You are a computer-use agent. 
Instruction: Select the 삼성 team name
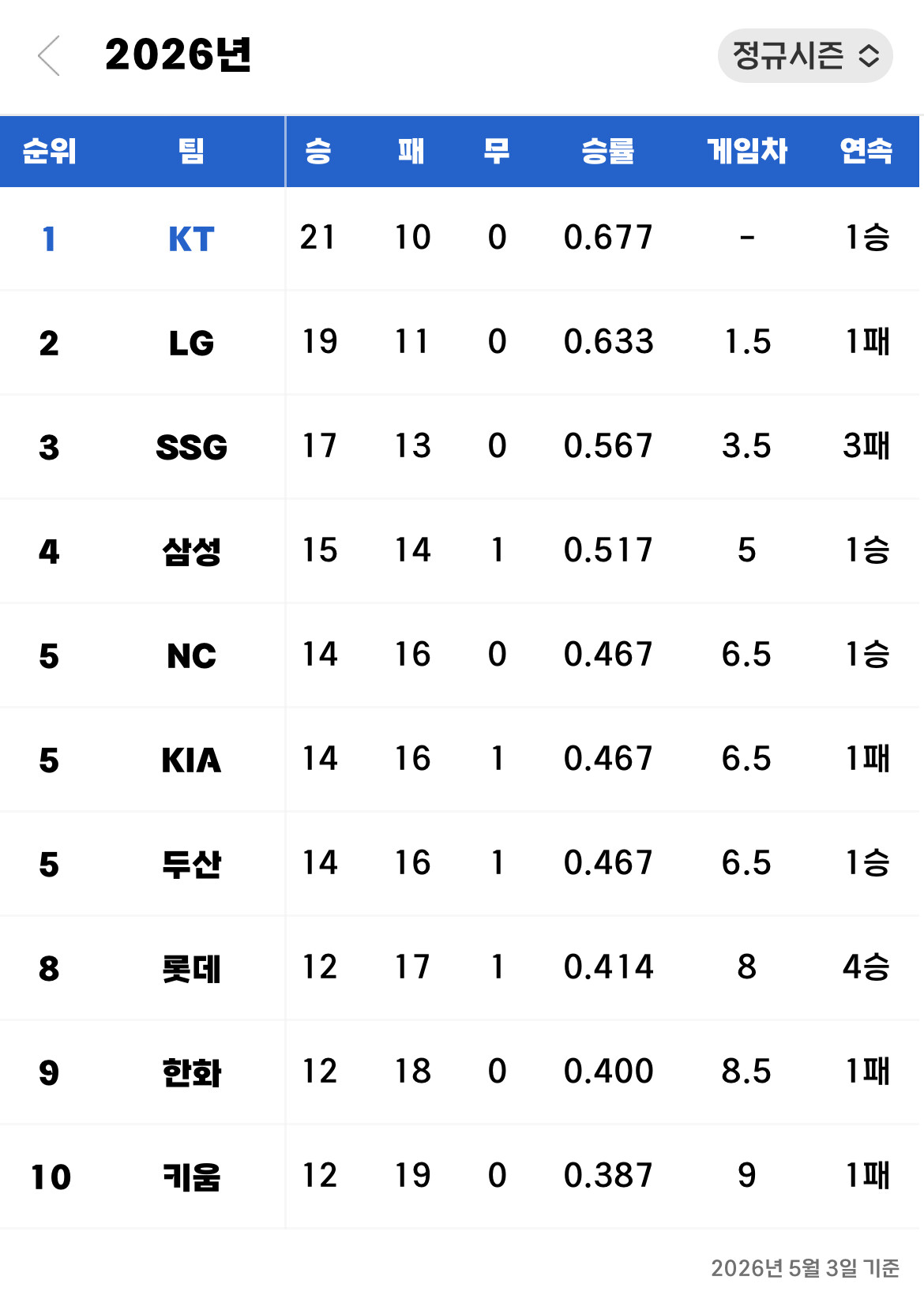pyautogui.click(x=191, y=551)
